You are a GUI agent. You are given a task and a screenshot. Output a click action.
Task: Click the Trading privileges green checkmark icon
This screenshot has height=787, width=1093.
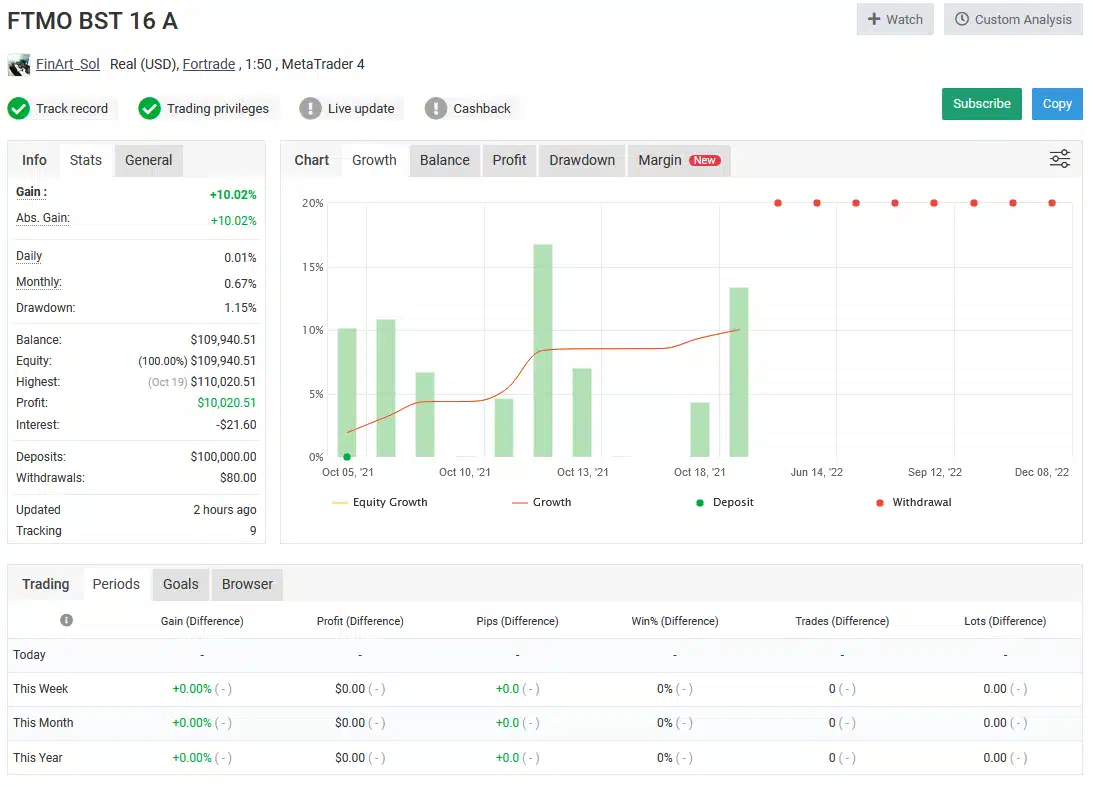click(x=149, y=109)
